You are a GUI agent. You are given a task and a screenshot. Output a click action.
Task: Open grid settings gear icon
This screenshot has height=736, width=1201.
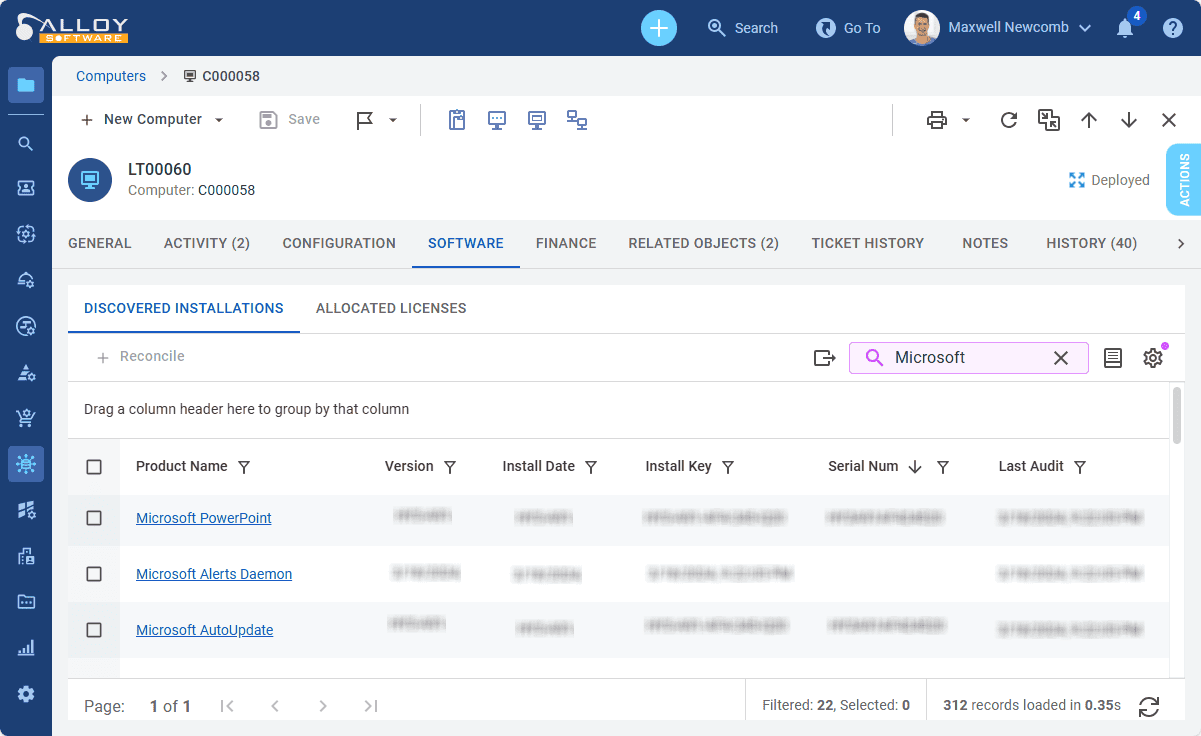[x=1153, y=358]
